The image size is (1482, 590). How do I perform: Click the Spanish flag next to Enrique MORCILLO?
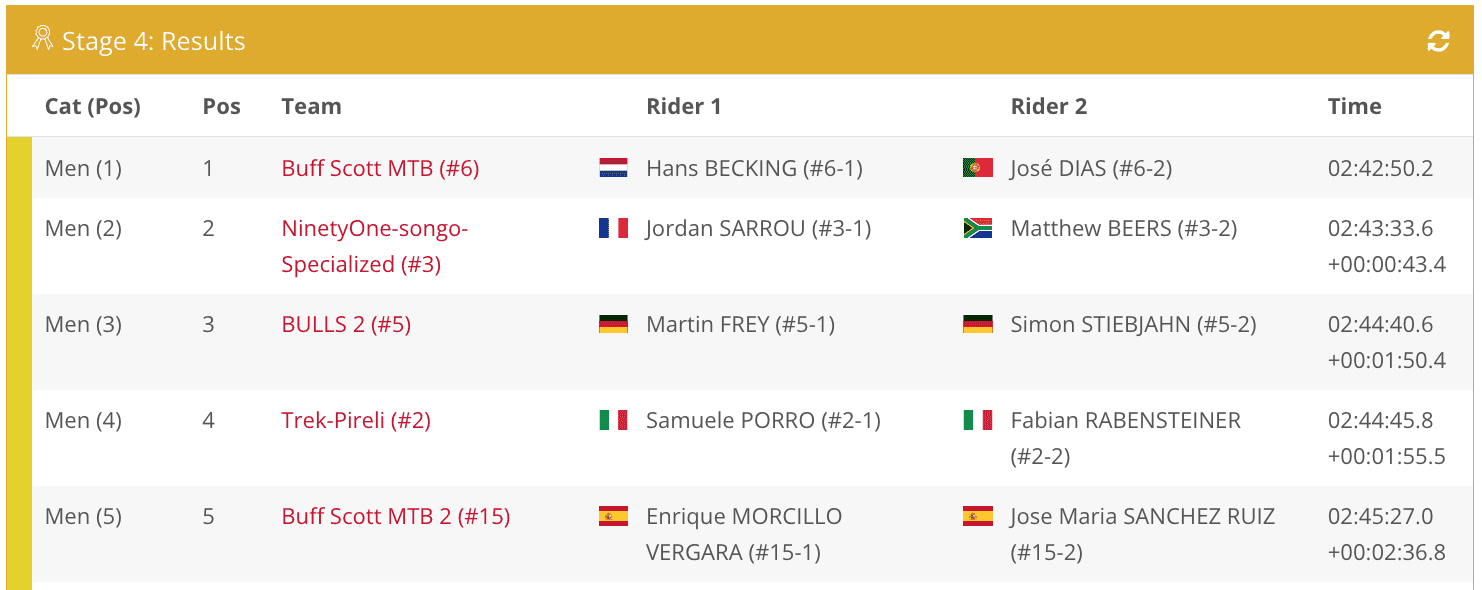click(x=613, y=516)
